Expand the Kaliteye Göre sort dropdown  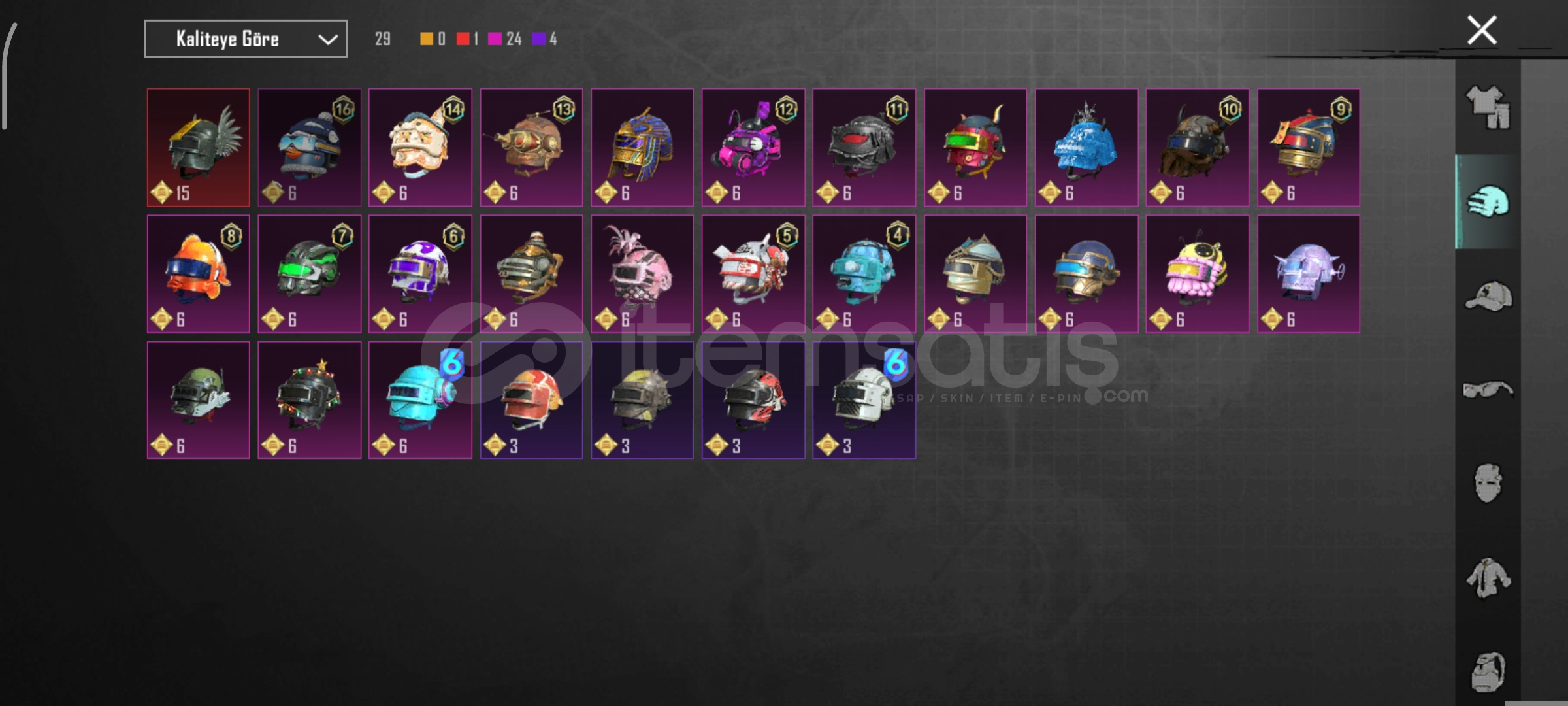246,39
